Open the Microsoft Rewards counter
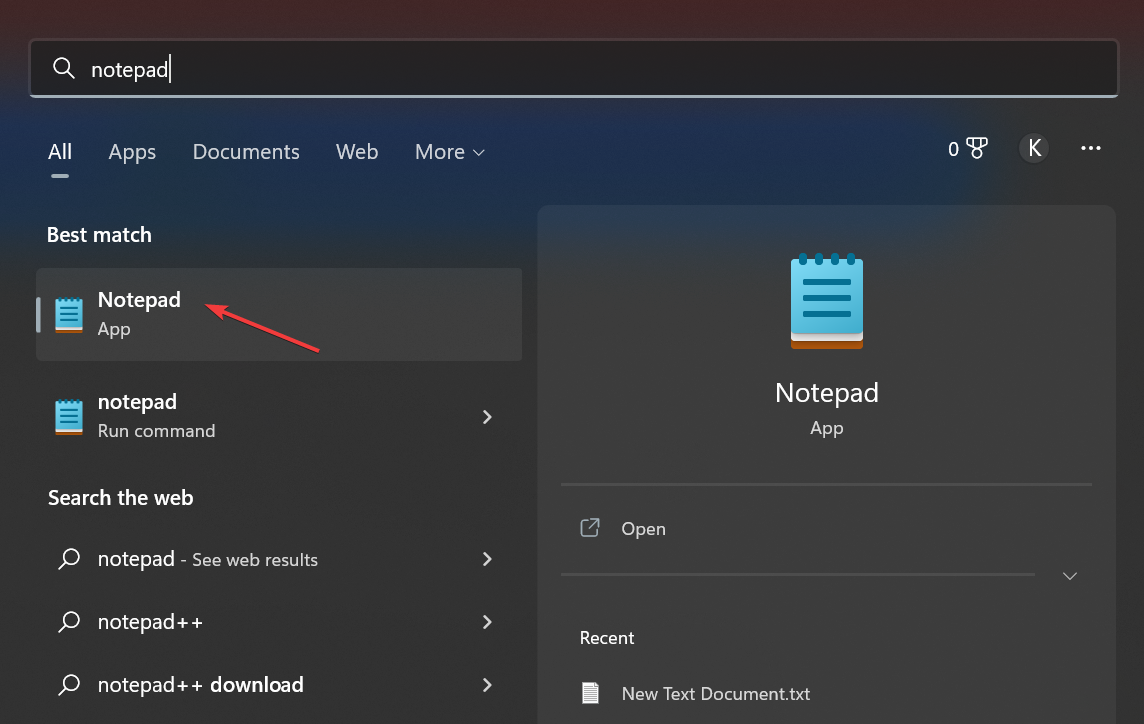Viewport: 1144px width, 724px height. tap(965, 148)
